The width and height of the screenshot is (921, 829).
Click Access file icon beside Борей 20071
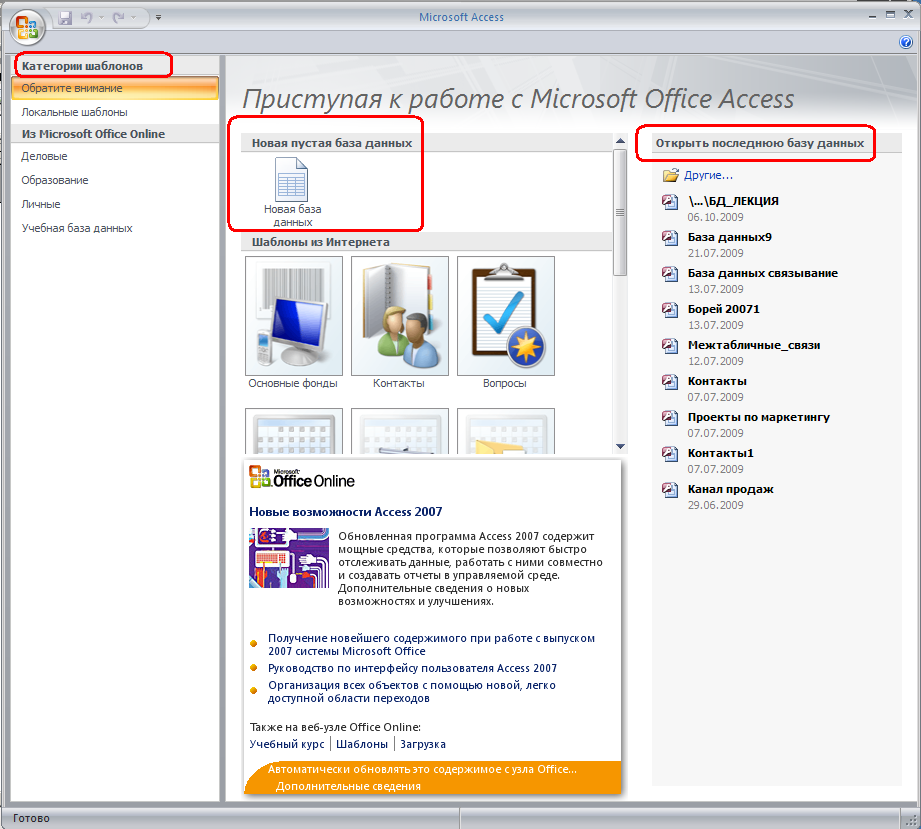[670, 310]
